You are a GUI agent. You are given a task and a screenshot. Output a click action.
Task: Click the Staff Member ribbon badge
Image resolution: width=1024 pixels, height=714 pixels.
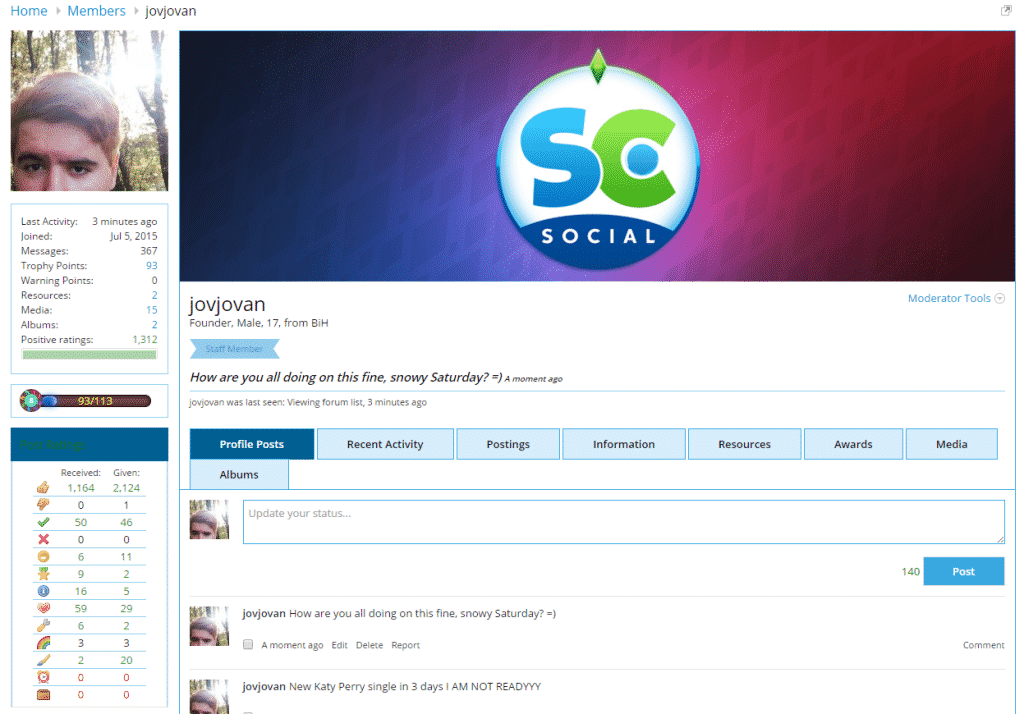(x=234, y=349)
